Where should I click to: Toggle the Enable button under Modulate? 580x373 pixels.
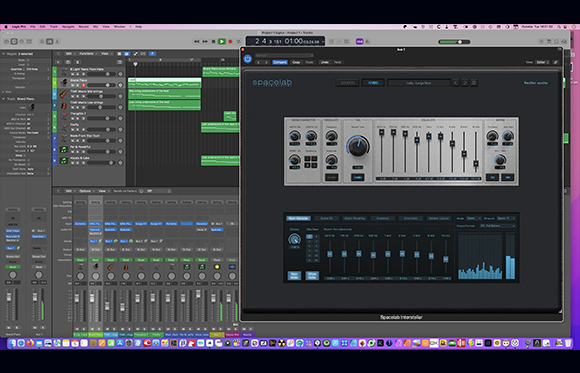(x=331, y=178)
